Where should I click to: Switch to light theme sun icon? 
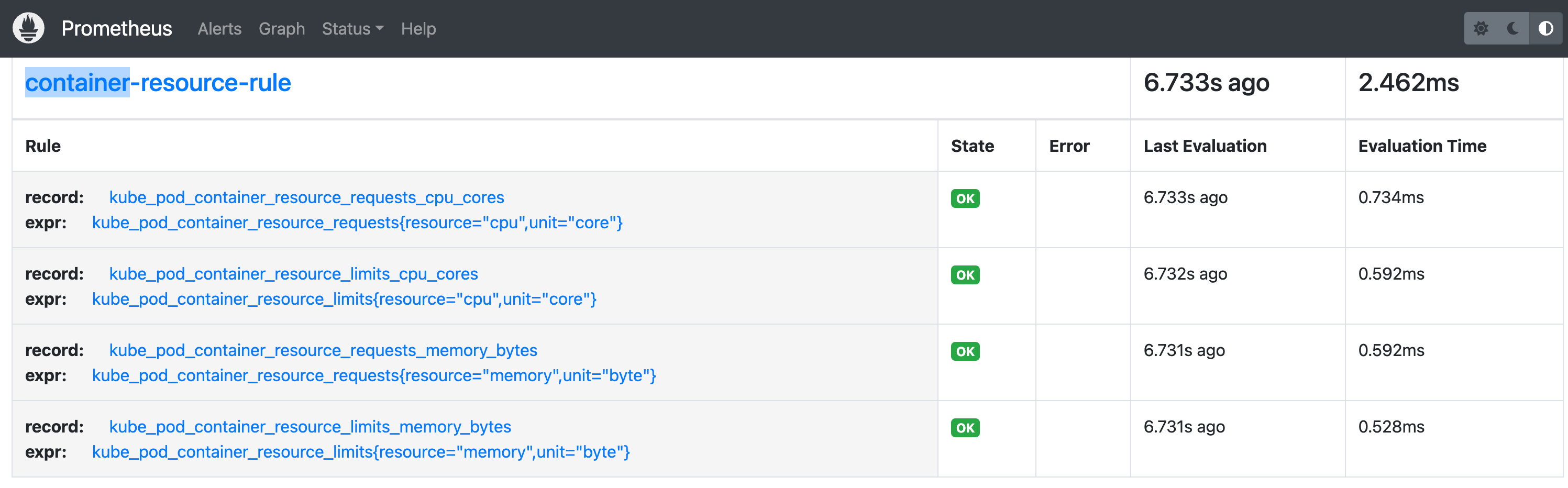(1481, 29)
